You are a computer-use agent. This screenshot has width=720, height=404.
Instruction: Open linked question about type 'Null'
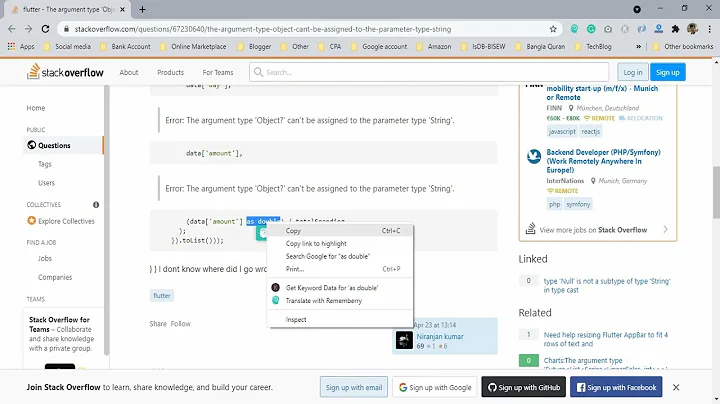(x=607, y=286)
